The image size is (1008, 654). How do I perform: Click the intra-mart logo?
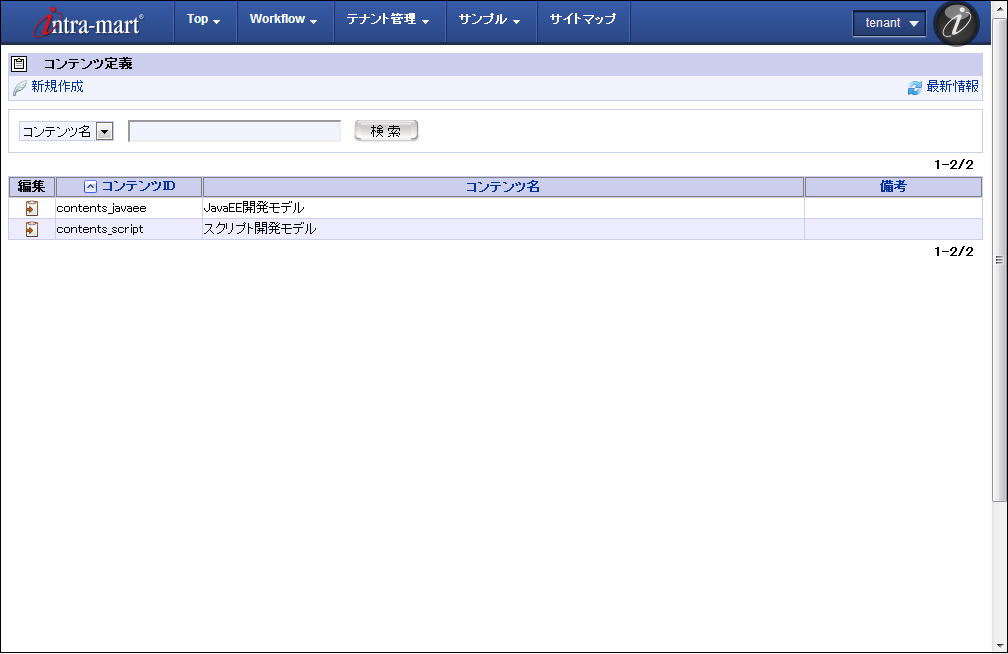coord(87,23)
